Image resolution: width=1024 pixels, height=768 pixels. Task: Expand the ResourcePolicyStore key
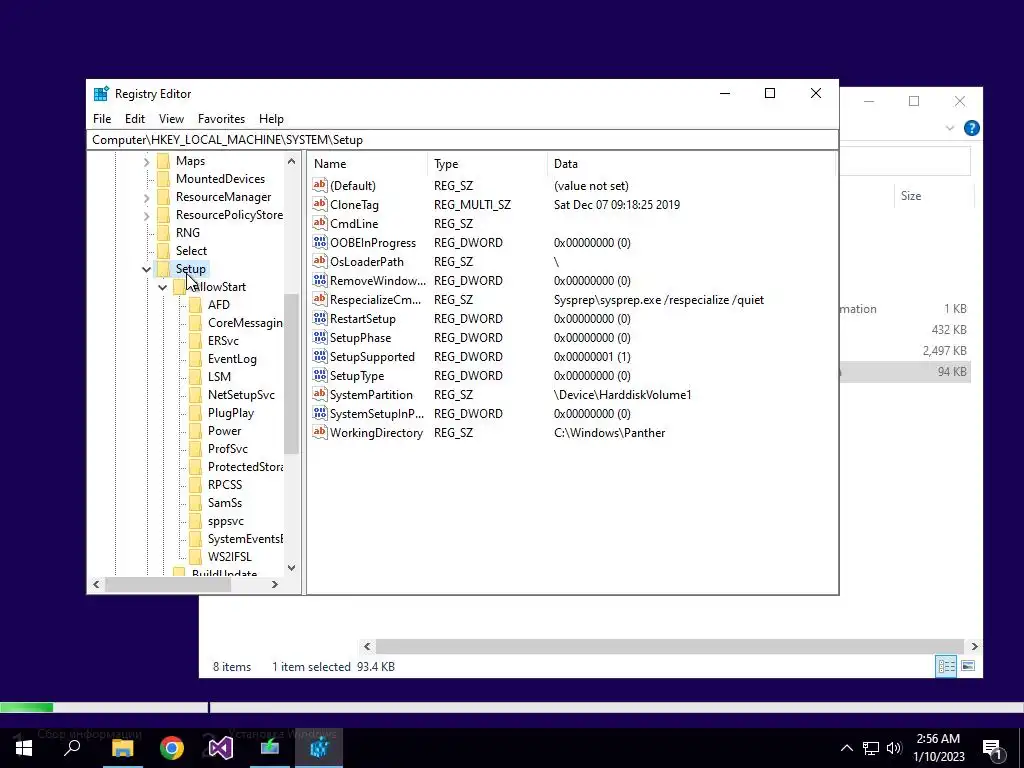146,215
